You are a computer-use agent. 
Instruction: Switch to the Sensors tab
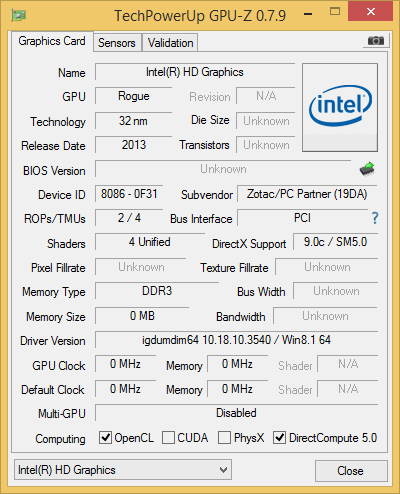tap(117, 43)
